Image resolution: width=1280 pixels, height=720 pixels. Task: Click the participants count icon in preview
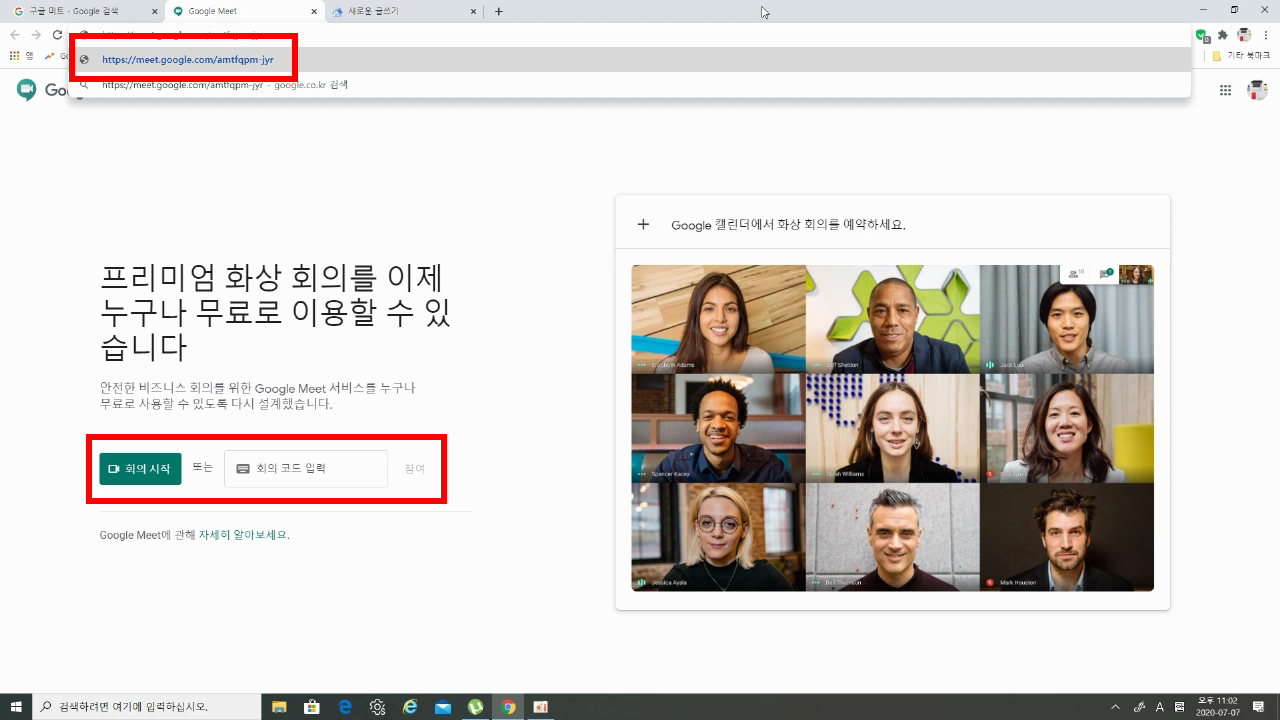pos(1076,273)
